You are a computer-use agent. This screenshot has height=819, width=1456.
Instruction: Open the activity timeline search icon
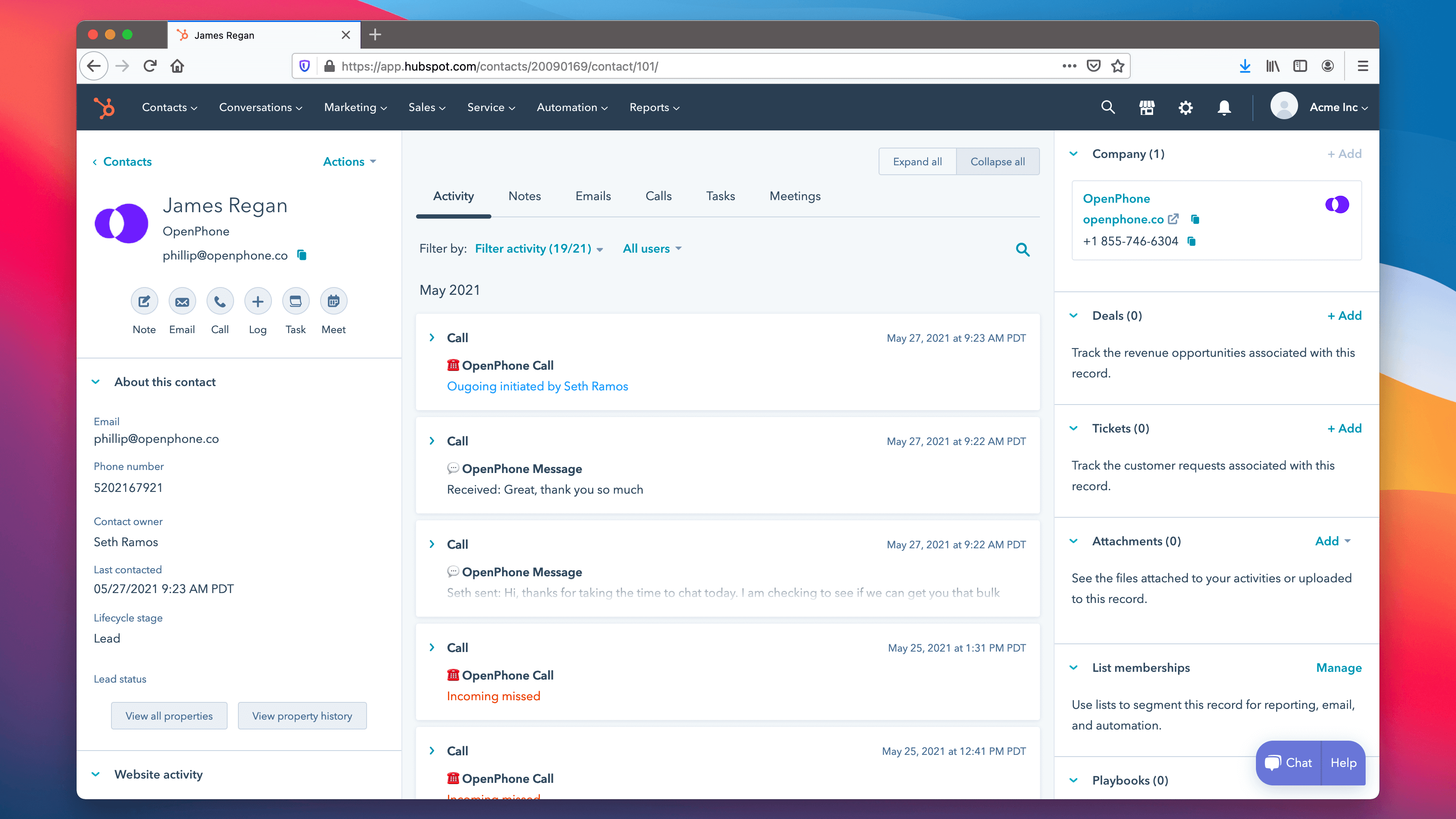tap(1022, 249)
